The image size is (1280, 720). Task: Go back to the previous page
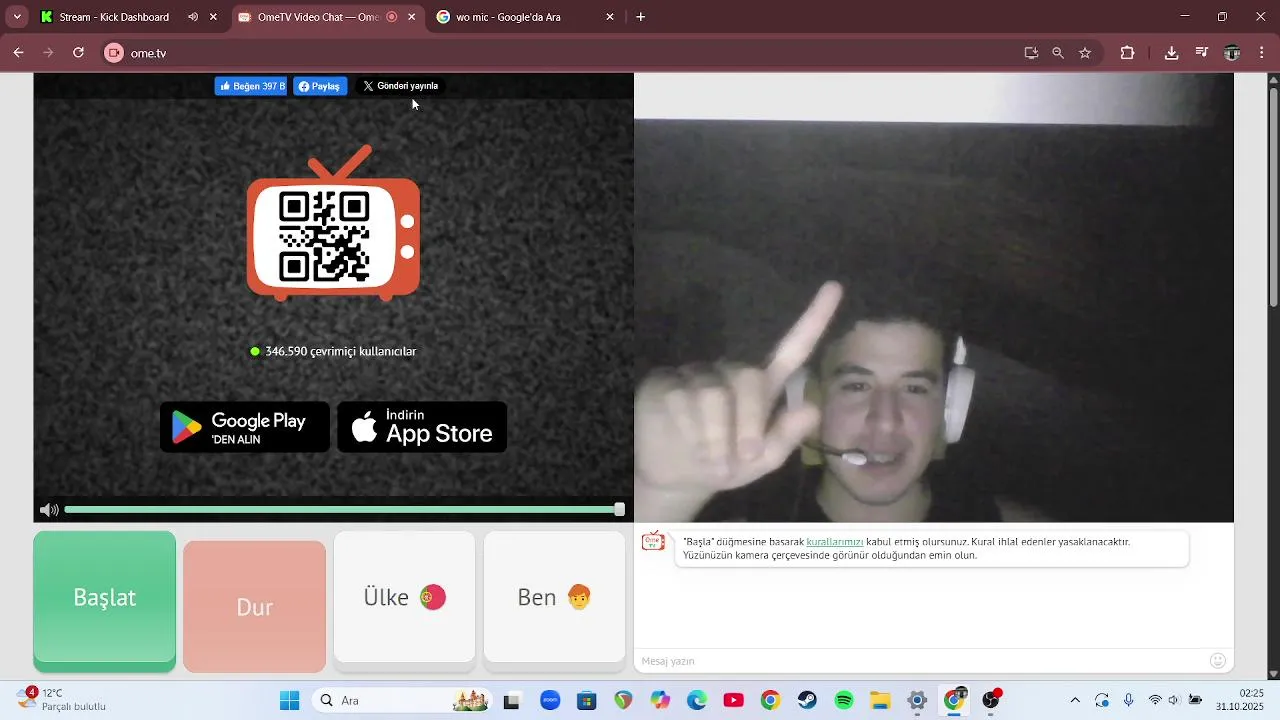point(18,53)
